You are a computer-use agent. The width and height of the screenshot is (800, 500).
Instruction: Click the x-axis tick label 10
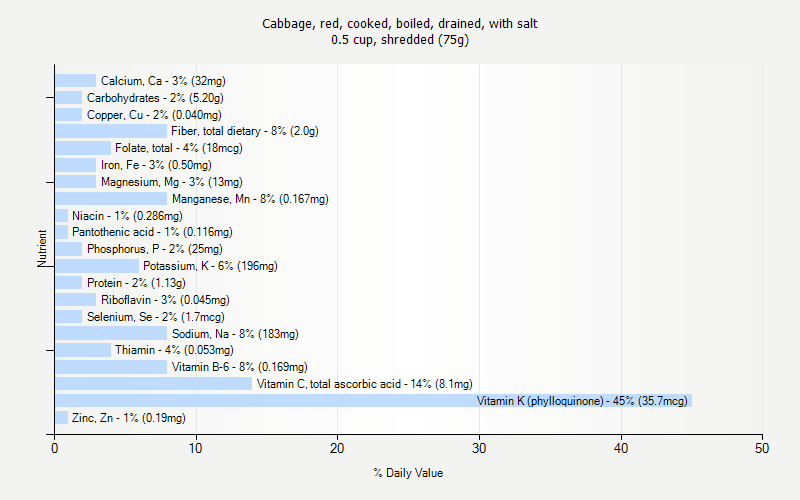[x=195, y=448]
